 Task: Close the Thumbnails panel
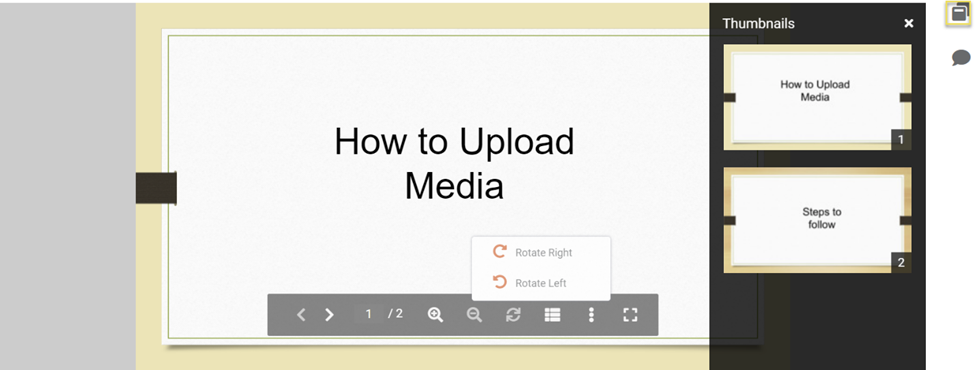tap(909, 24)
